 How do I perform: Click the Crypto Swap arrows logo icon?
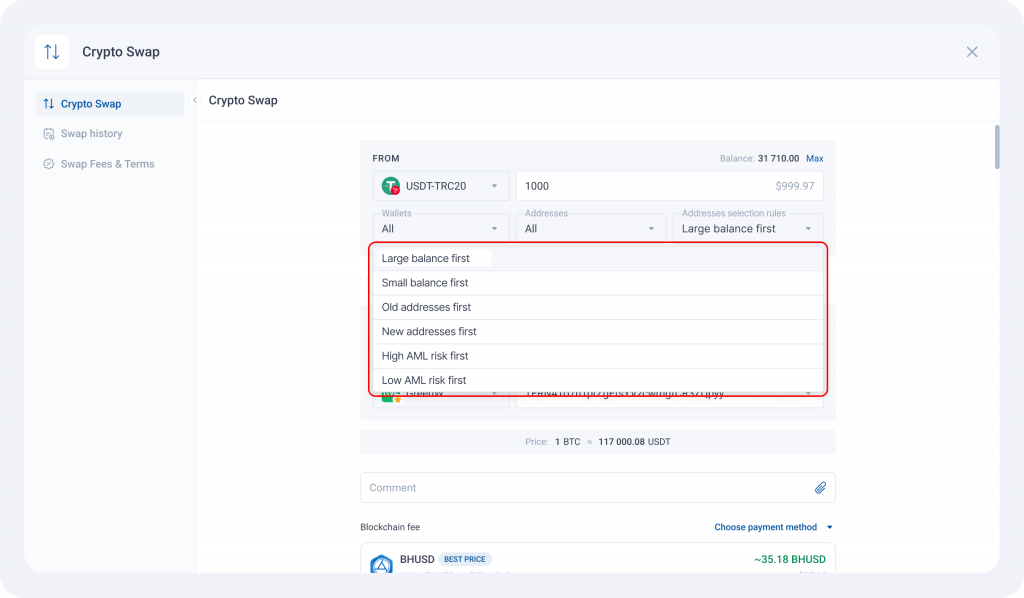(52, 52)
